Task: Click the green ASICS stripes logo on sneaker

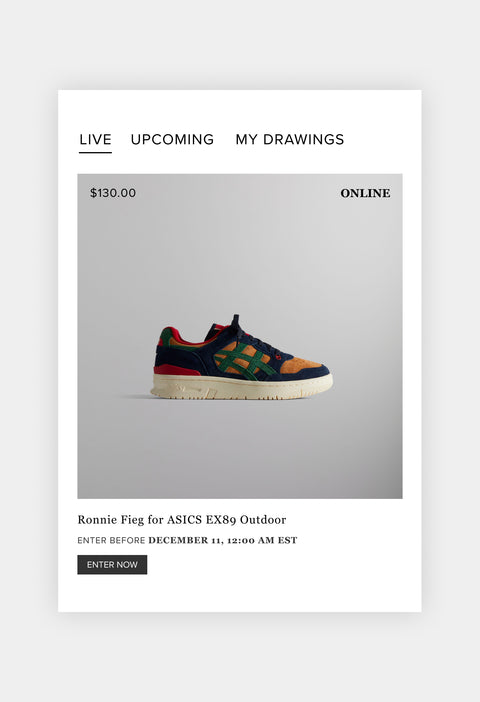Action: [244, 362]
